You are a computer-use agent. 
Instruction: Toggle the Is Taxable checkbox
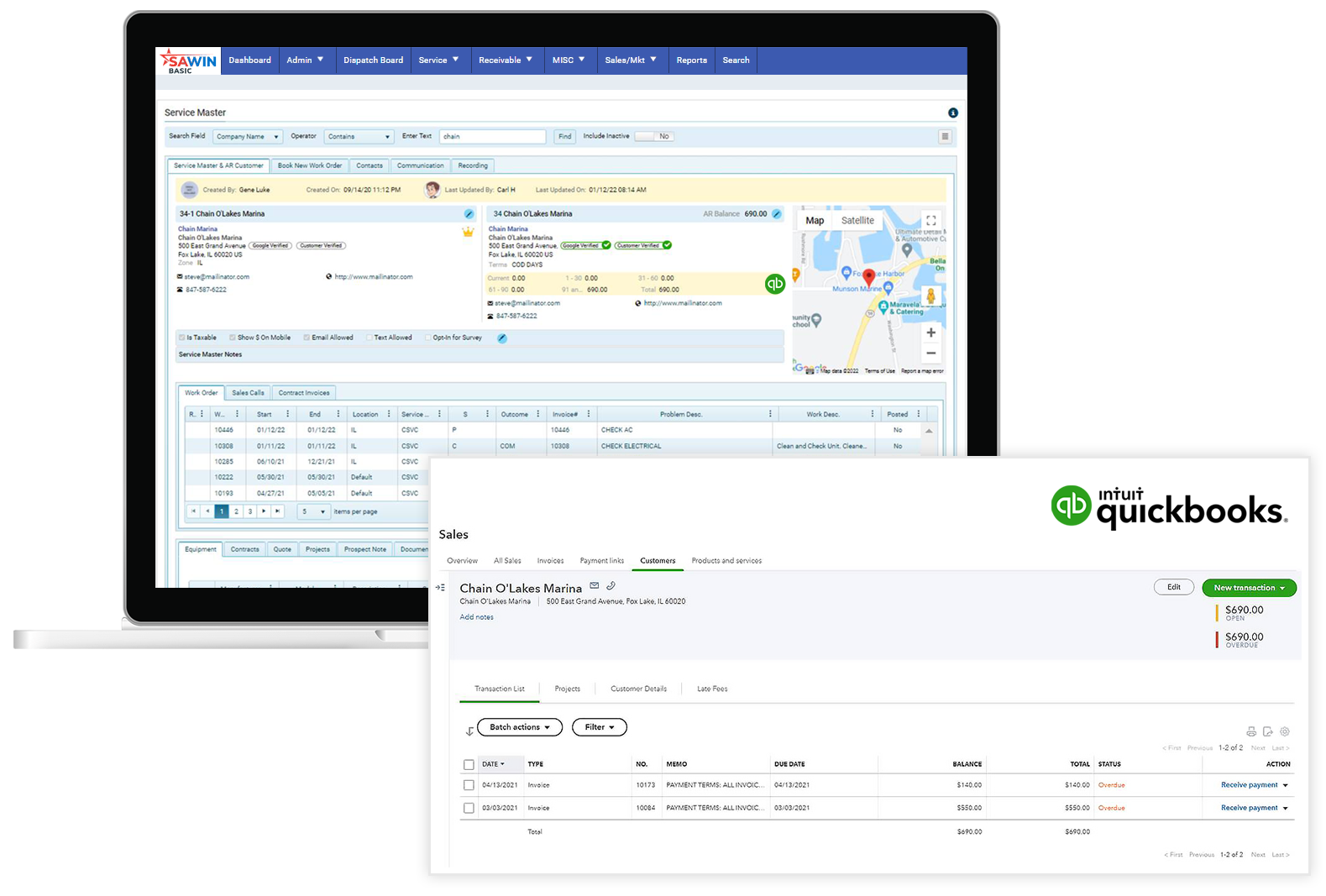click(x=181, y=338)
